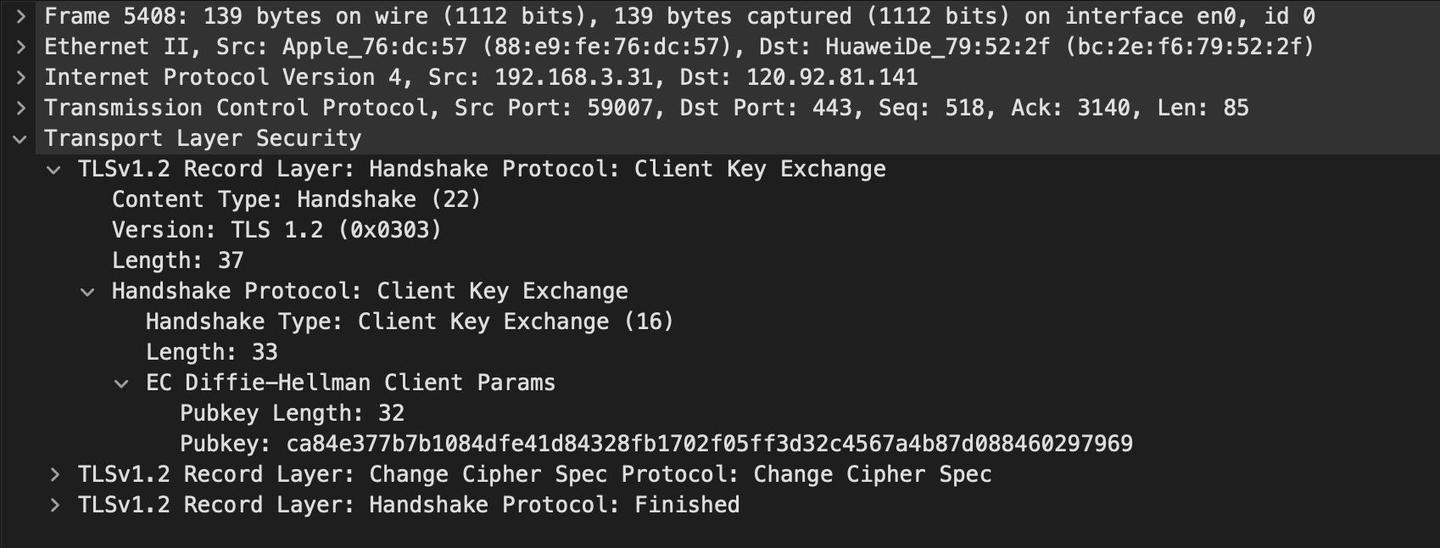Expand Transmission Control Protocol section
Viewport: 1440px width, 548px height.
point(20,108)
